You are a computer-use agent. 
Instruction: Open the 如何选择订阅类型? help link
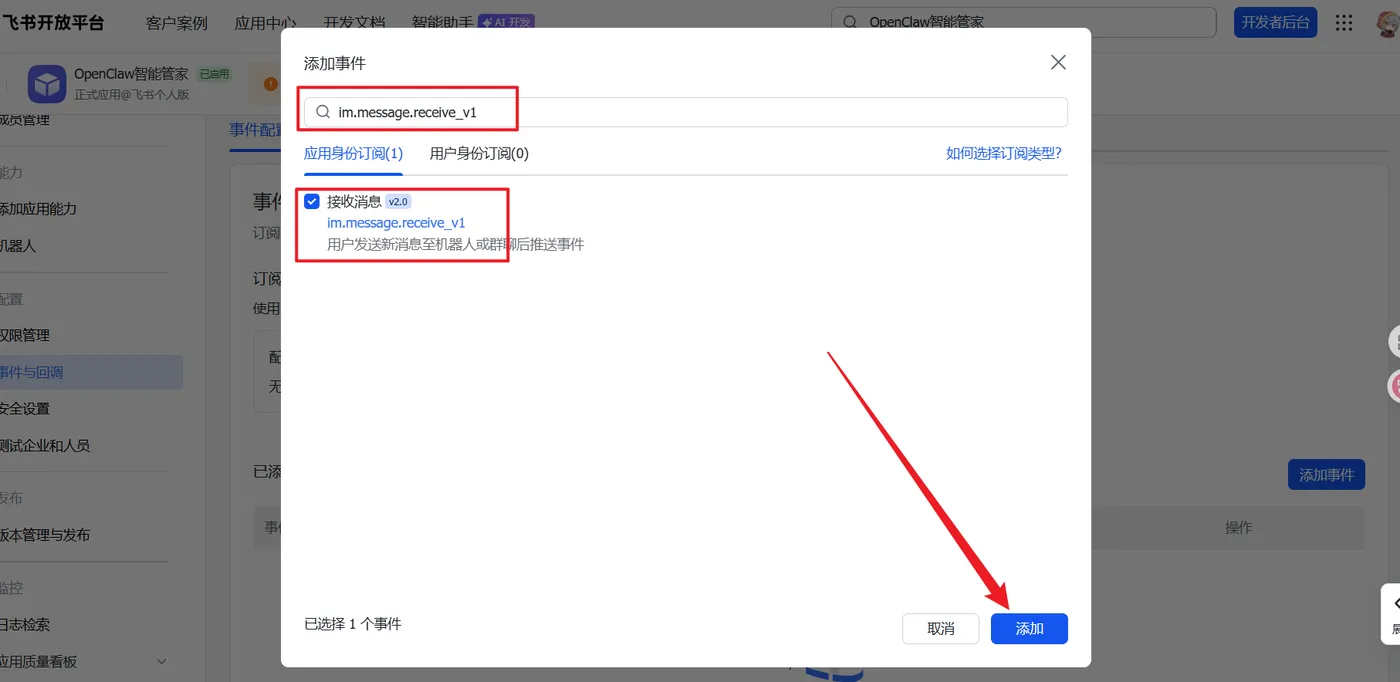click(1004, 153)
